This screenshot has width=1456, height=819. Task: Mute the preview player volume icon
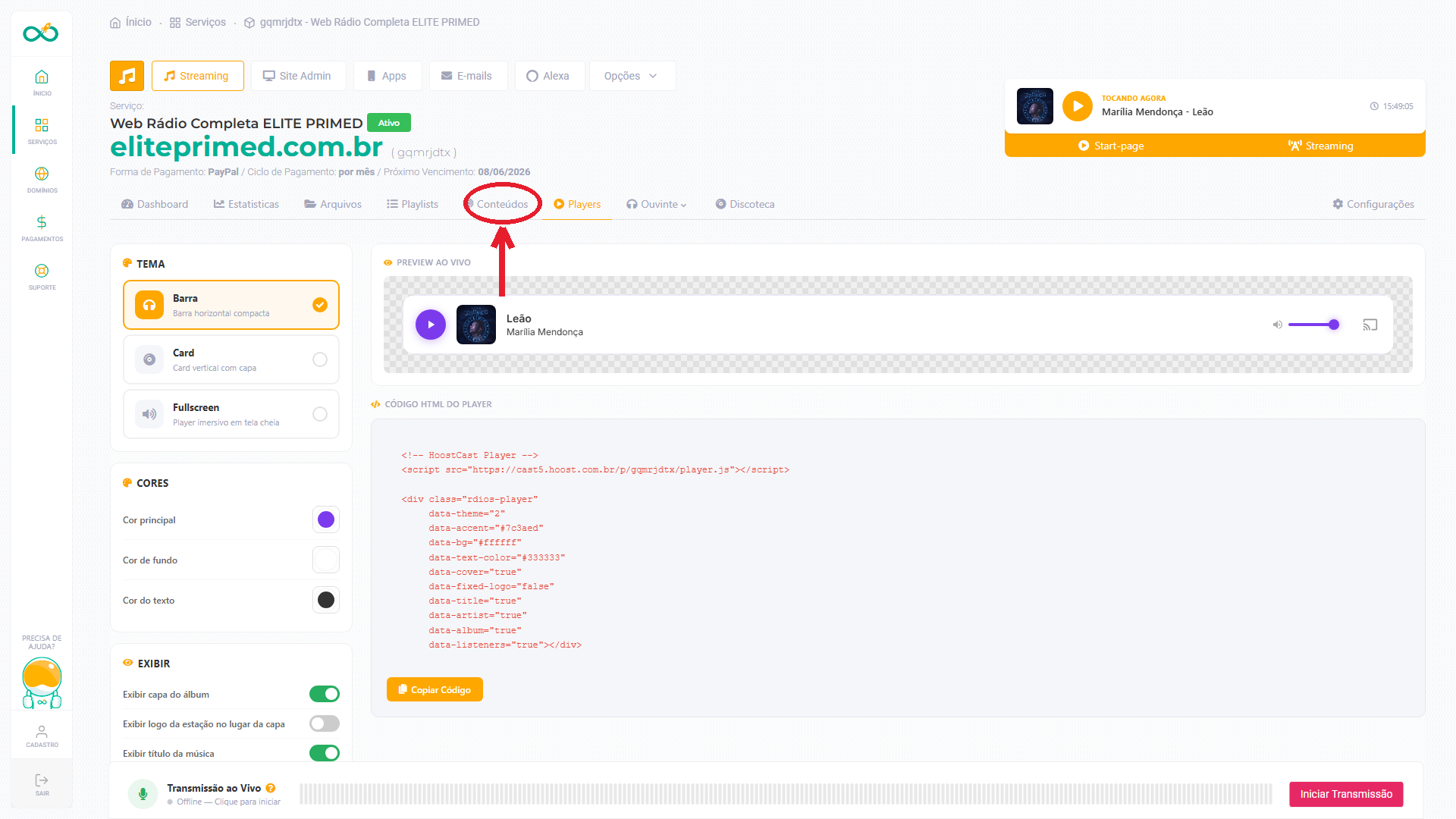point(1277,325)
